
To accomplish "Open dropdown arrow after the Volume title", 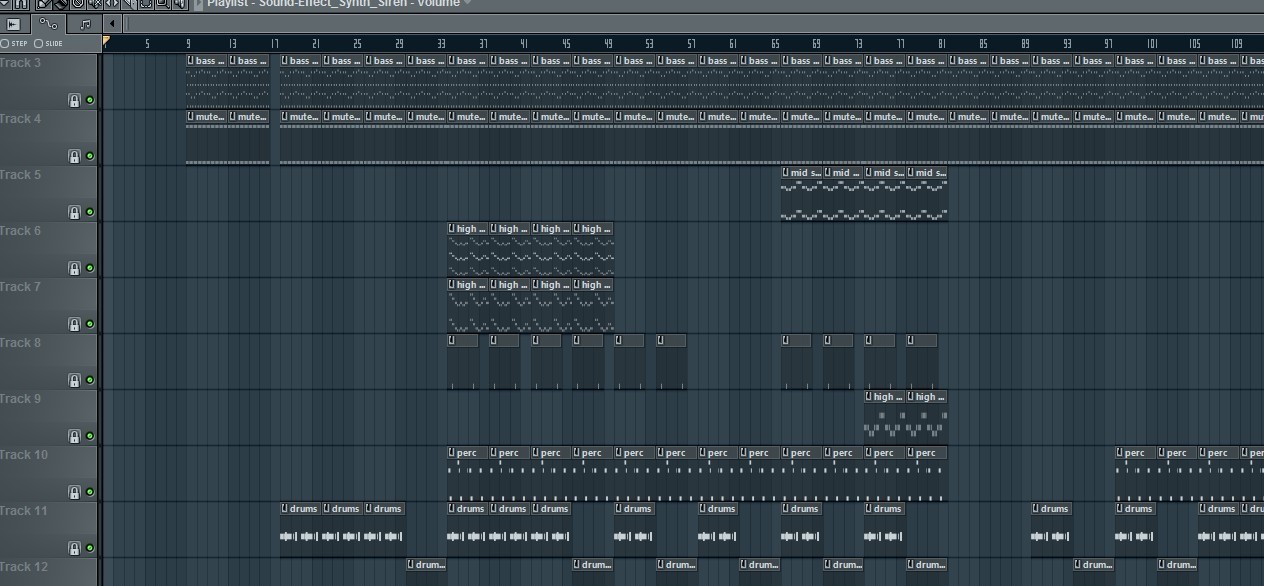I will (468, 4).
